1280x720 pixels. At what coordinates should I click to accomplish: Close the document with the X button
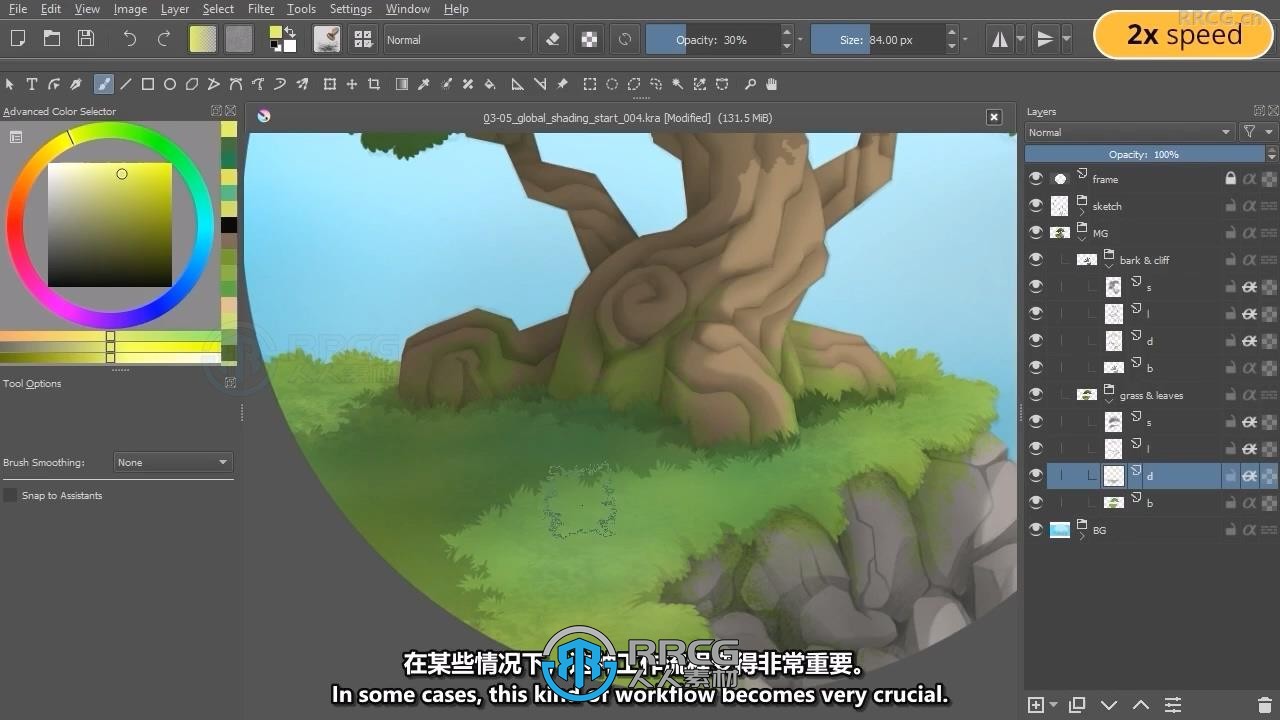[994, 117]
